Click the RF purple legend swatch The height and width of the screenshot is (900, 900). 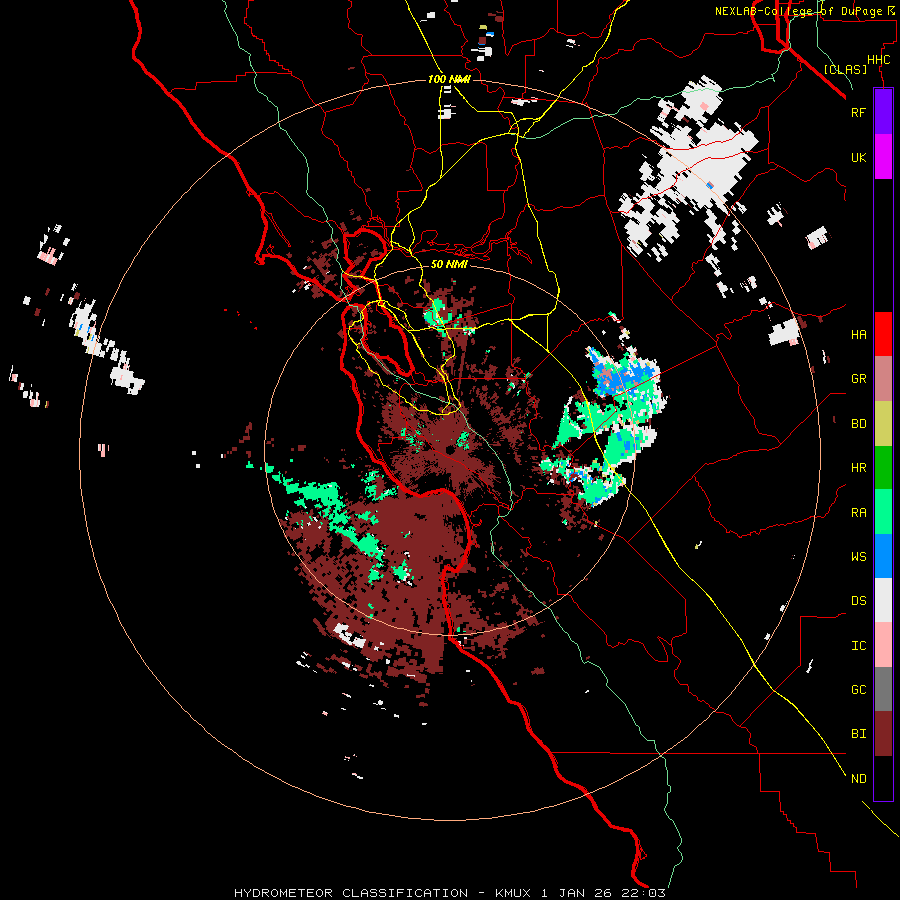click(x=883, y=112)
